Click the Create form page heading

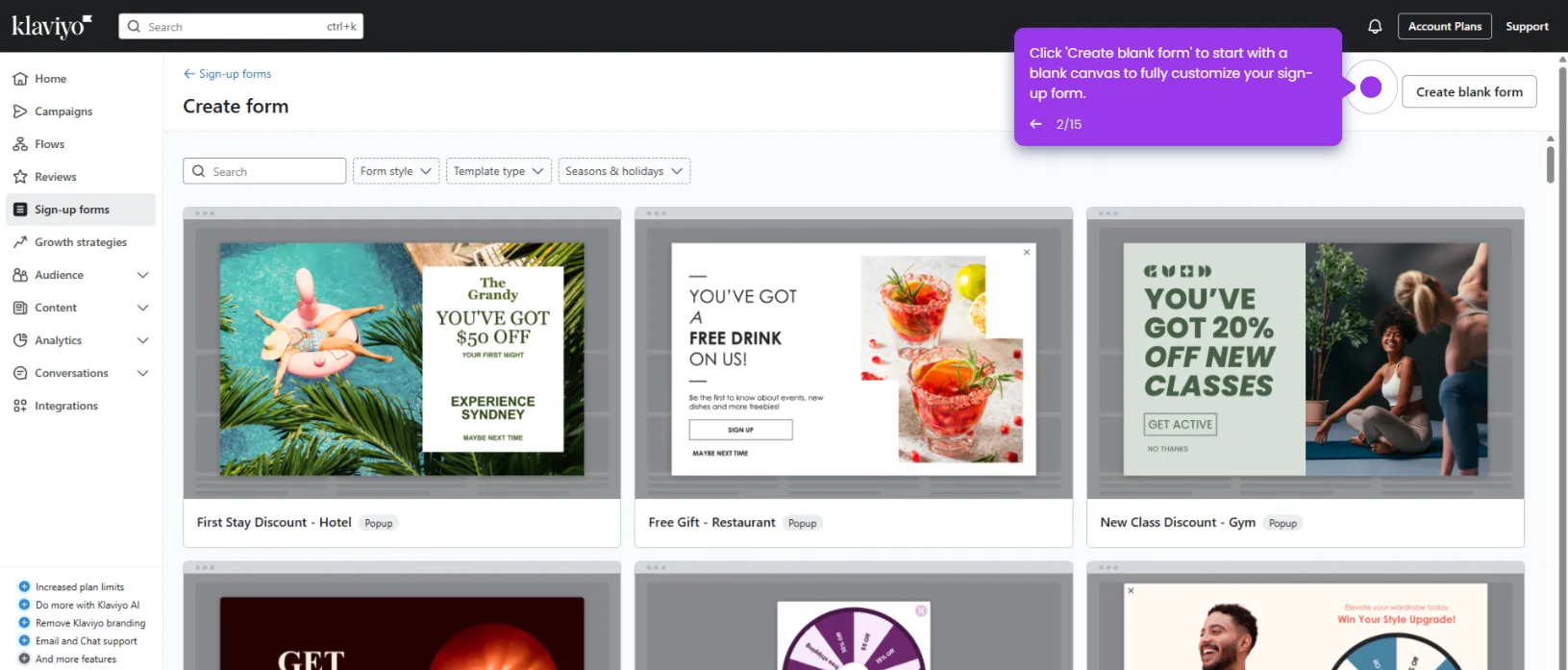pyautogui.click(x=236, y=106)
